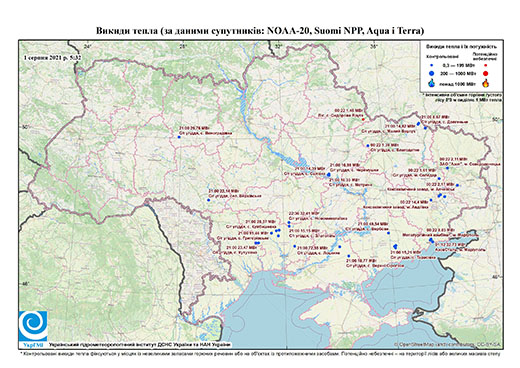520x368 pixels.
Task: Click the orange flame icon in legend
Action: (485, 83)
